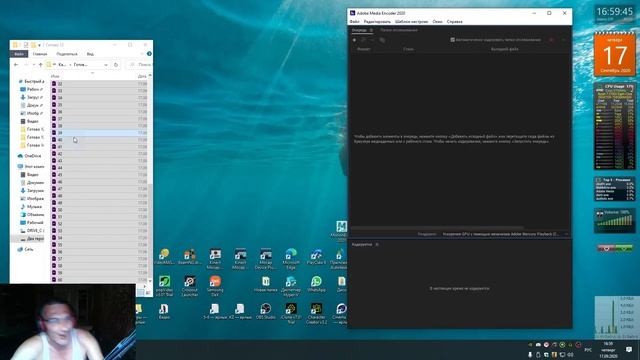Screen dimensions: 640x360
Task: Click the Формат column header
Action: [x=364, y=49]
